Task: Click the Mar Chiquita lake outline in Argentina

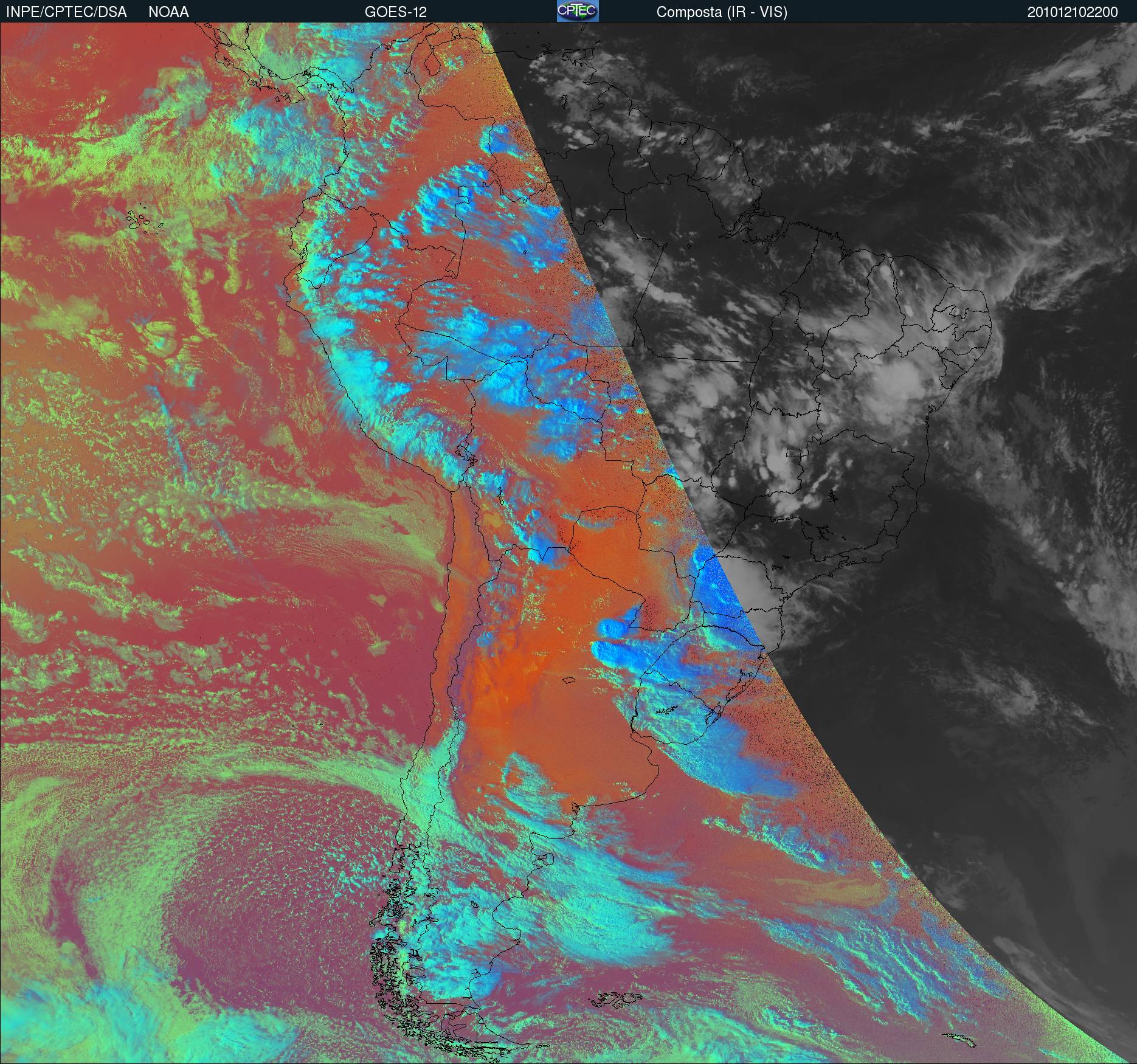Action: 570,682
